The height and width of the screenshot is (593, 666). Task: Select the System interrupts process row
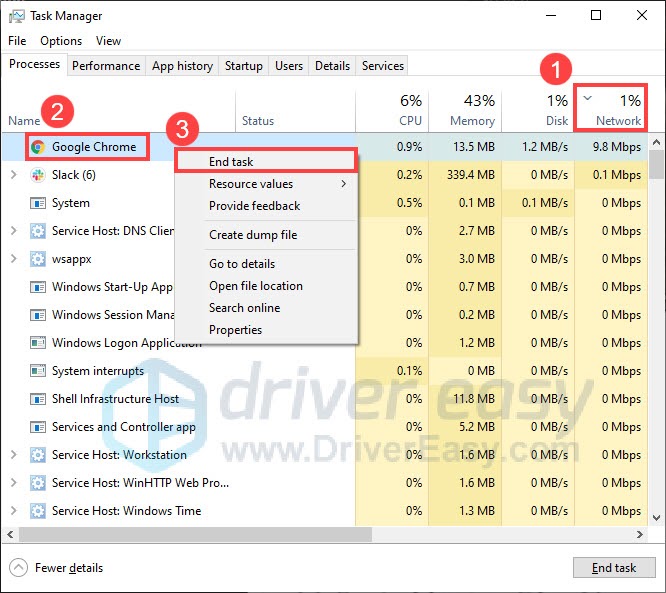click(325, 371)
